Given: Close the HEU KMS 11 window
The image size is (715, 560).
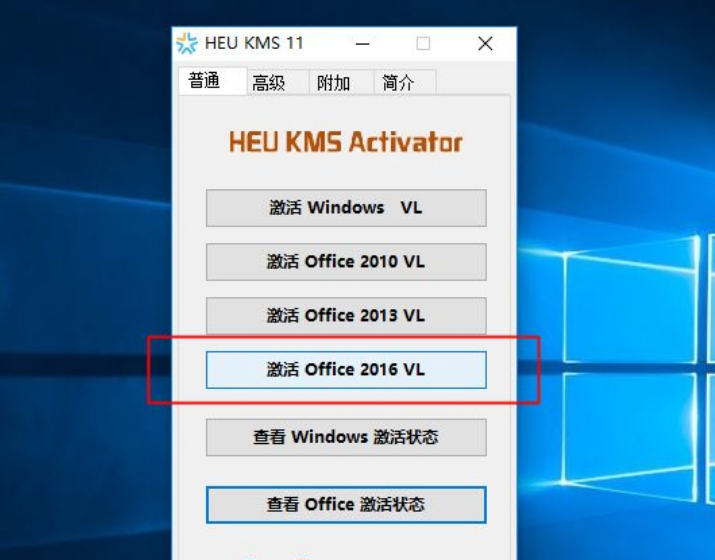Looking at the screenshot, I should 485,44.
